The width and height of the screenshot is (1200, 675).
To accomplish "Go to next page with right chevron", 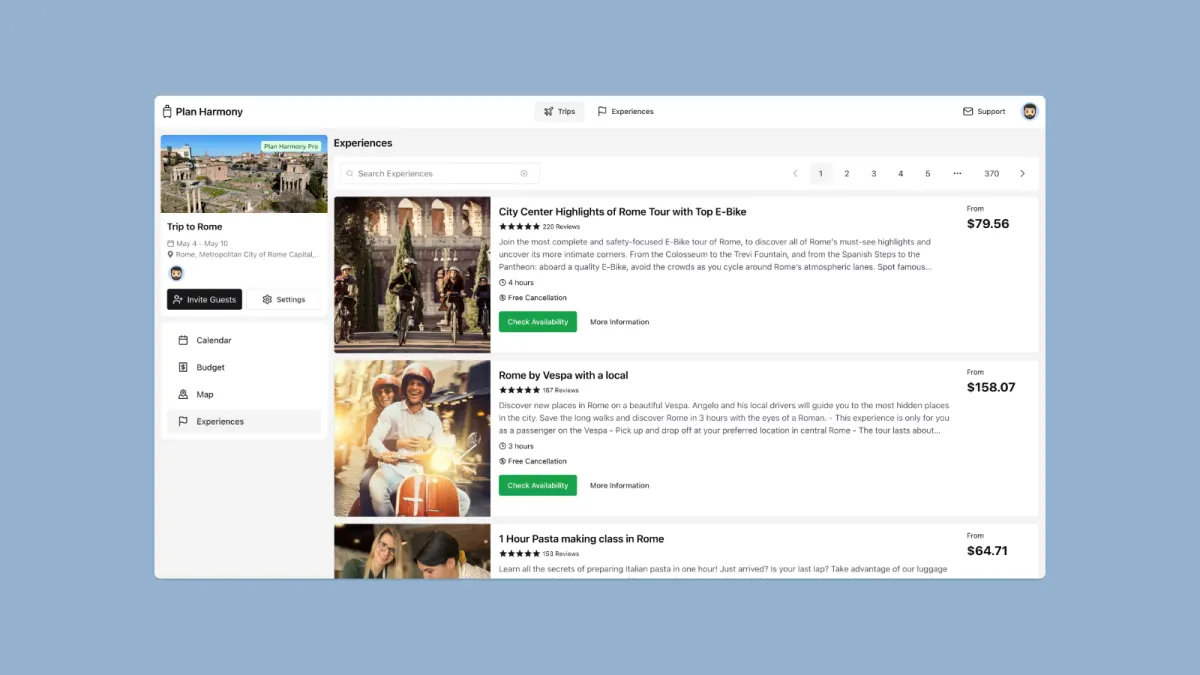I will (x=1022, y=173).
